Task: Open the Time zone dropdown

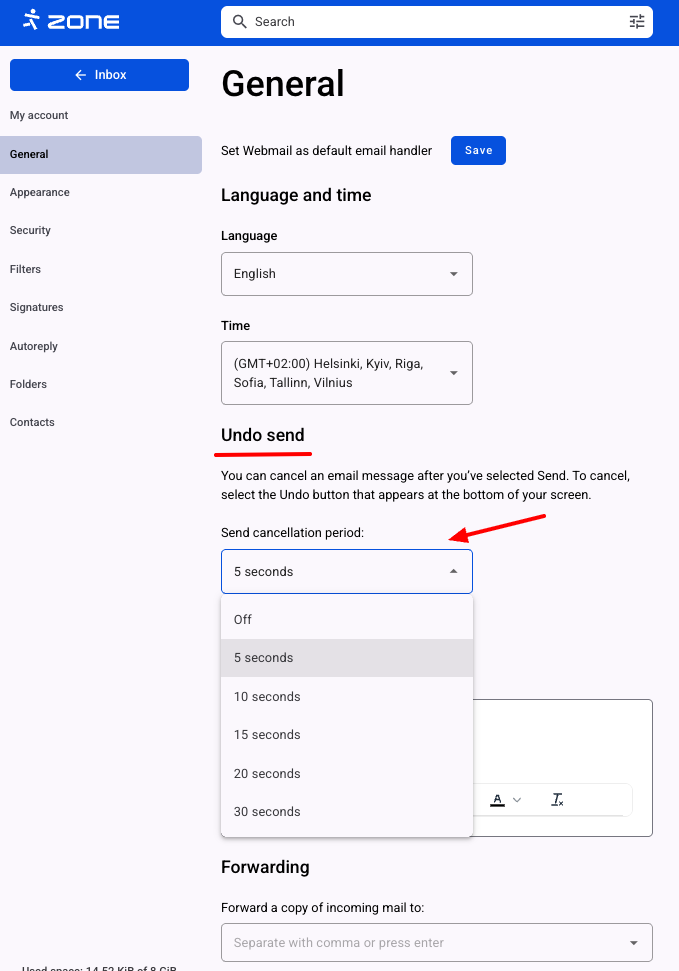Action: 346,373
